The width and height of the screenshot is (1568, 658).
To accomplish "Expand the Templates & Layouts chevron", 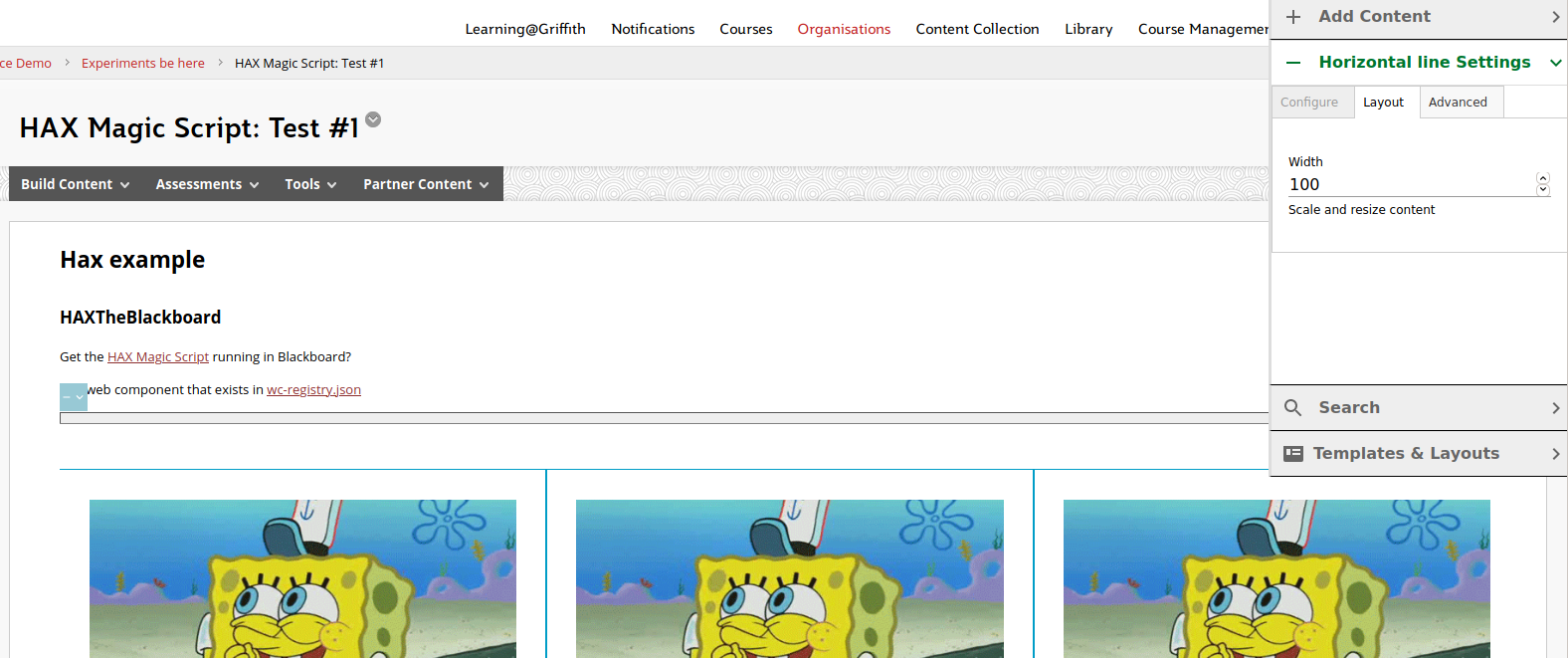I will [x=1555, y=454].
